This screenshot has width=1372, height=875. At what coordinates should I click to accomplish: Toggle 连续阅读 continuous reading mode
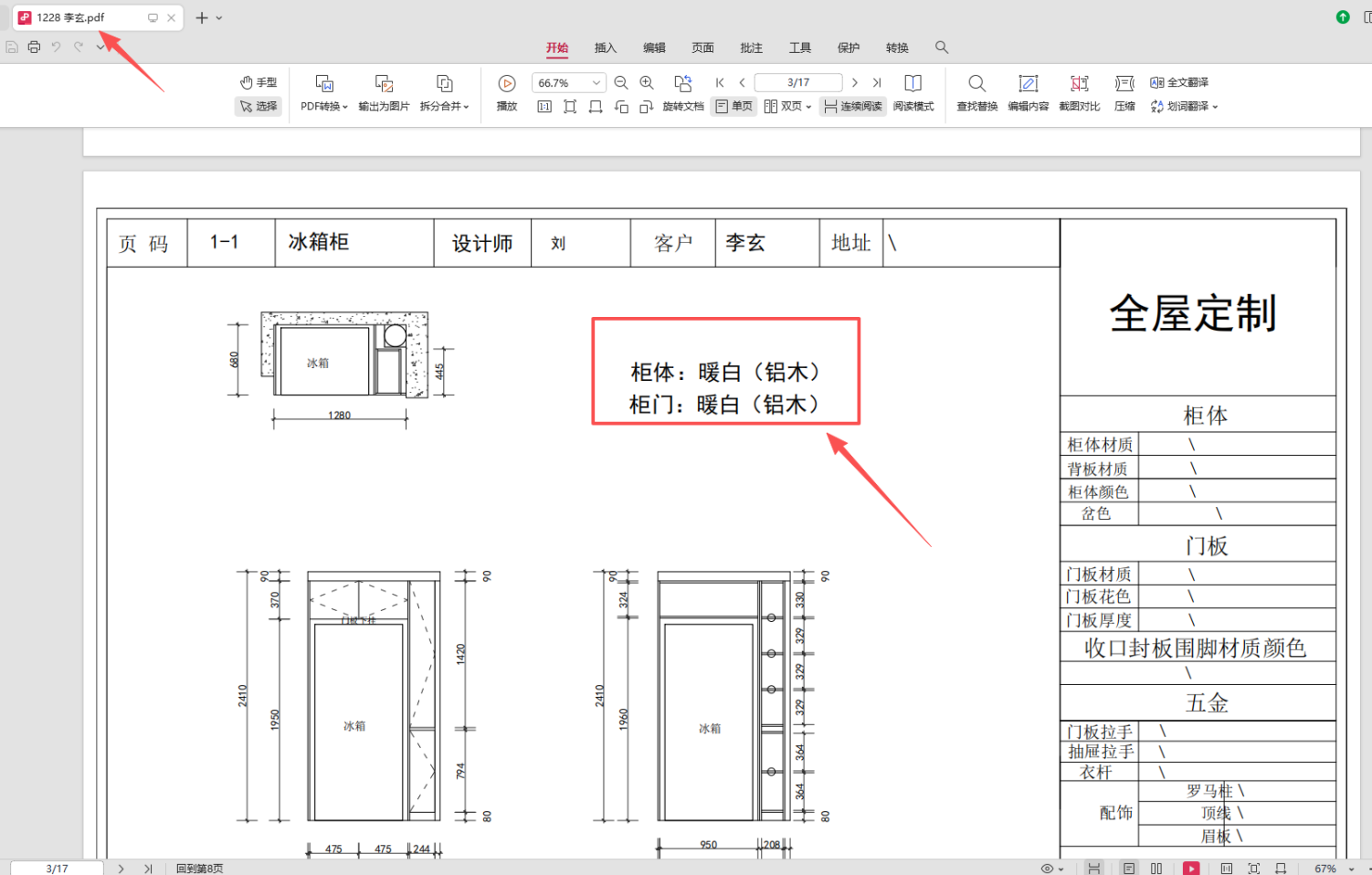[853, 107]
